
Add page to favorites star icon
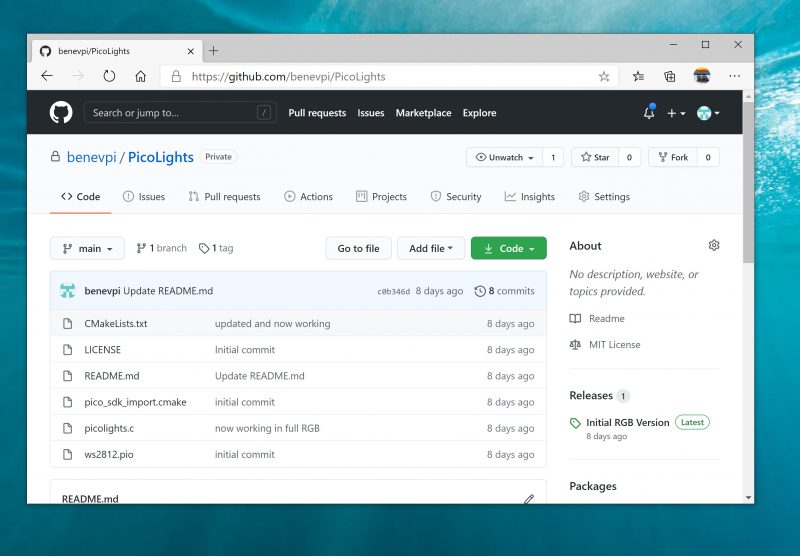pos(604,76)
